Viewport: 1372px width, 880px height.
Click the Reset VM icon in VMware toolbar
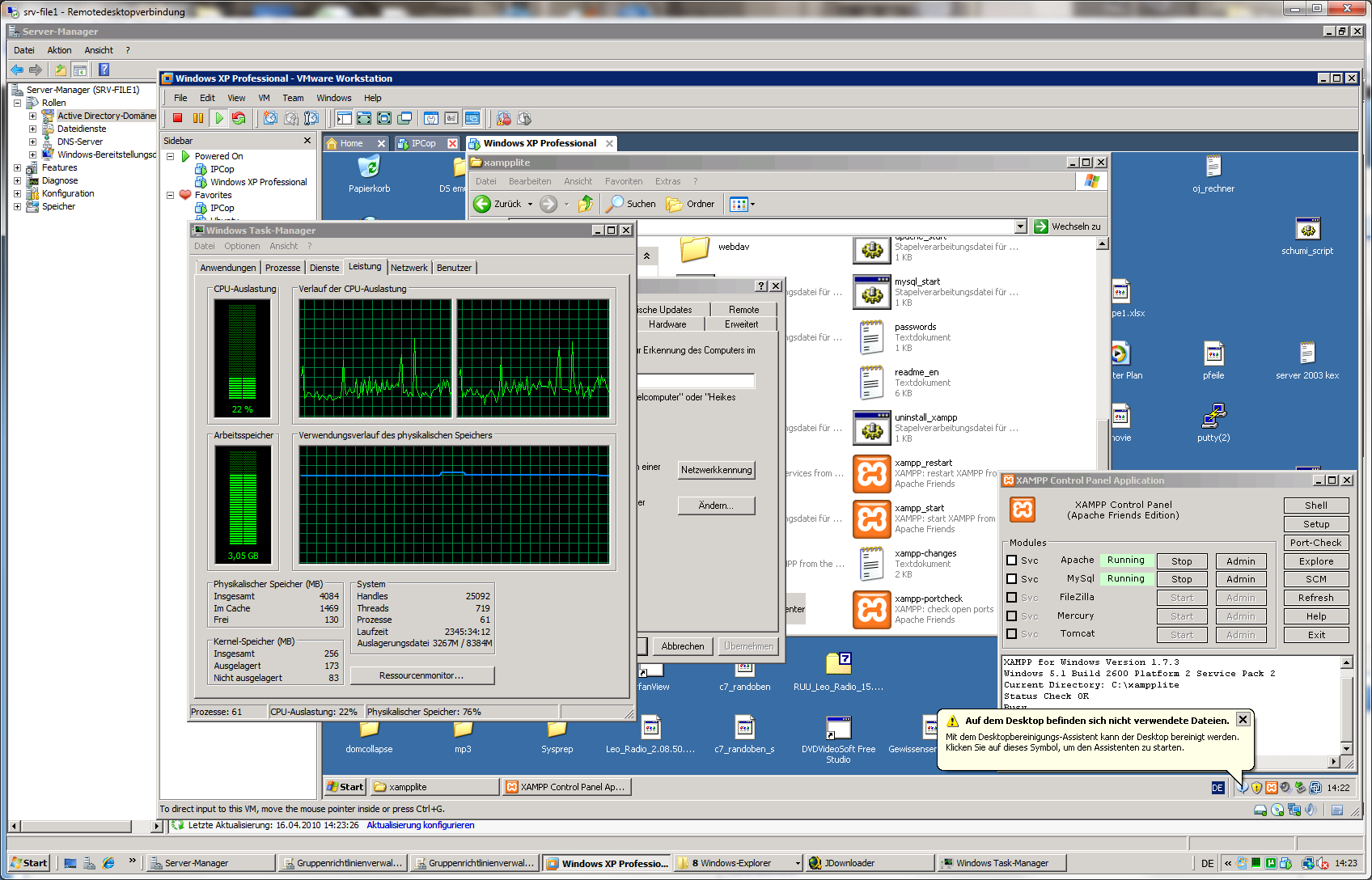(x=239, y=118)
